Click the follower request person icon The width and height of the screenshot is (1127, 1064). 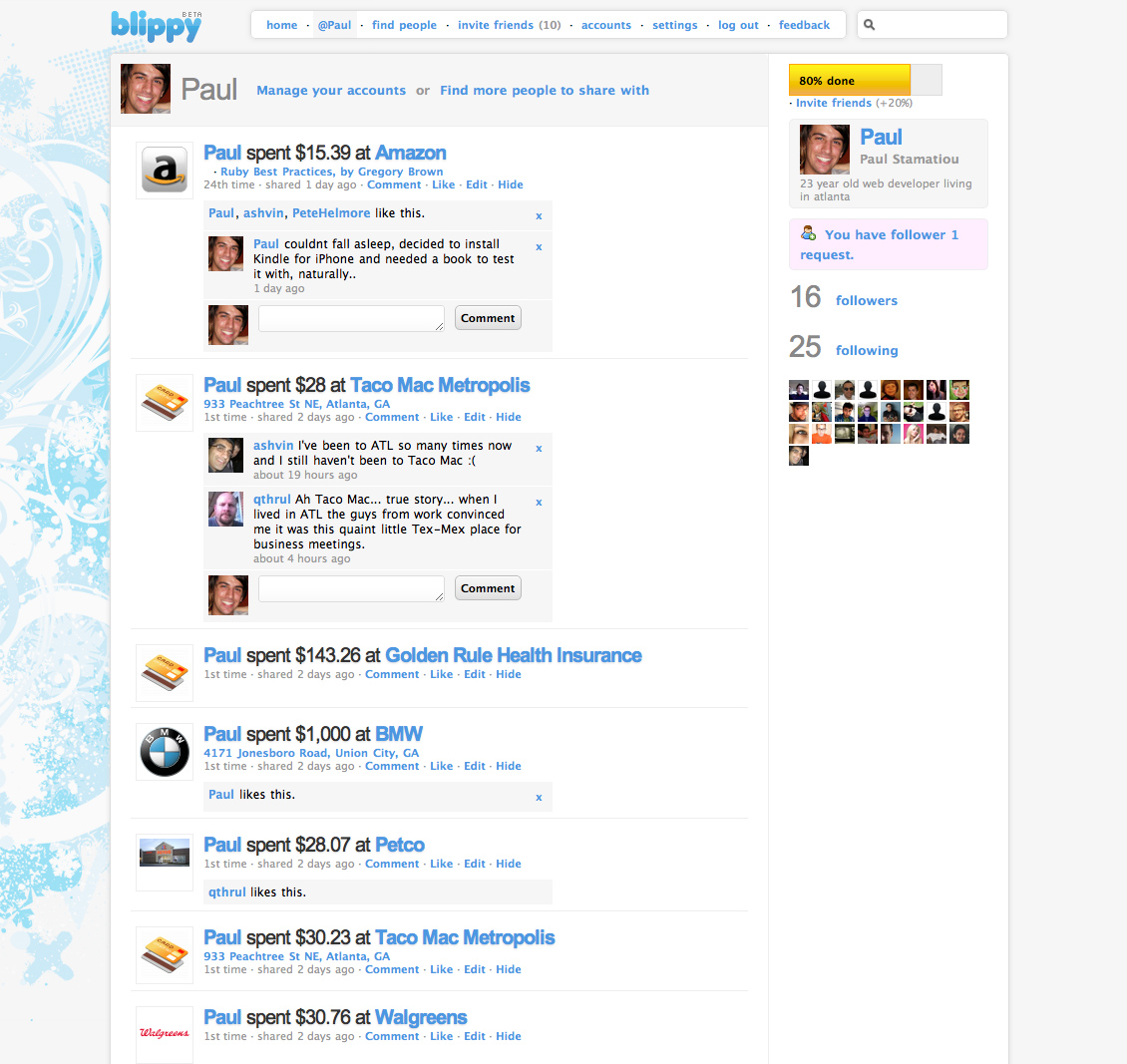(809, 233)
